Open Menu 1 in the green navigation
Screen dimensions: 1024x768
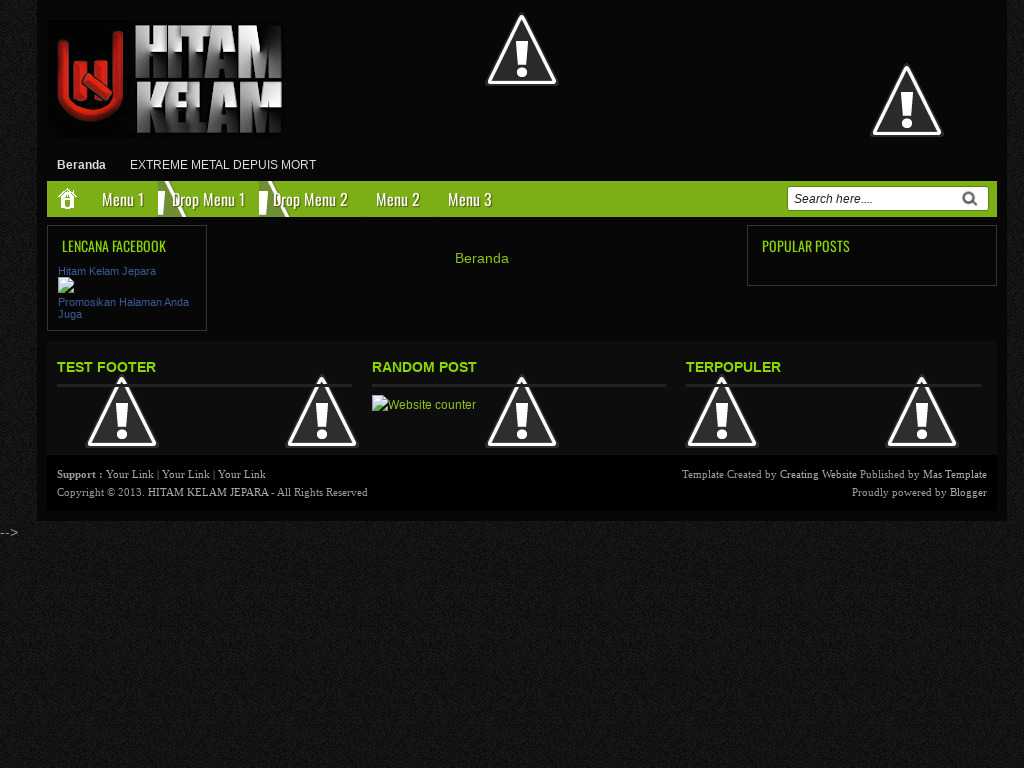(123, 200)
